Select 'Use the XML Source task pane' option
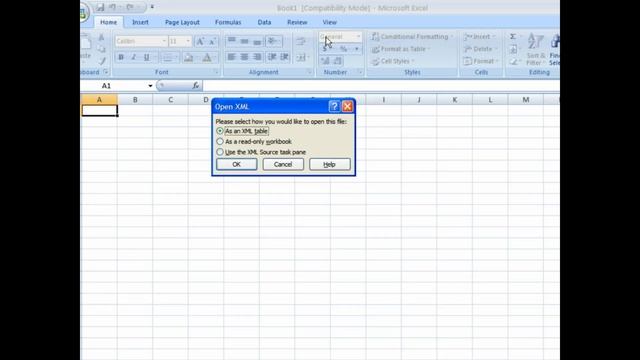 click(x=261, y=152)
